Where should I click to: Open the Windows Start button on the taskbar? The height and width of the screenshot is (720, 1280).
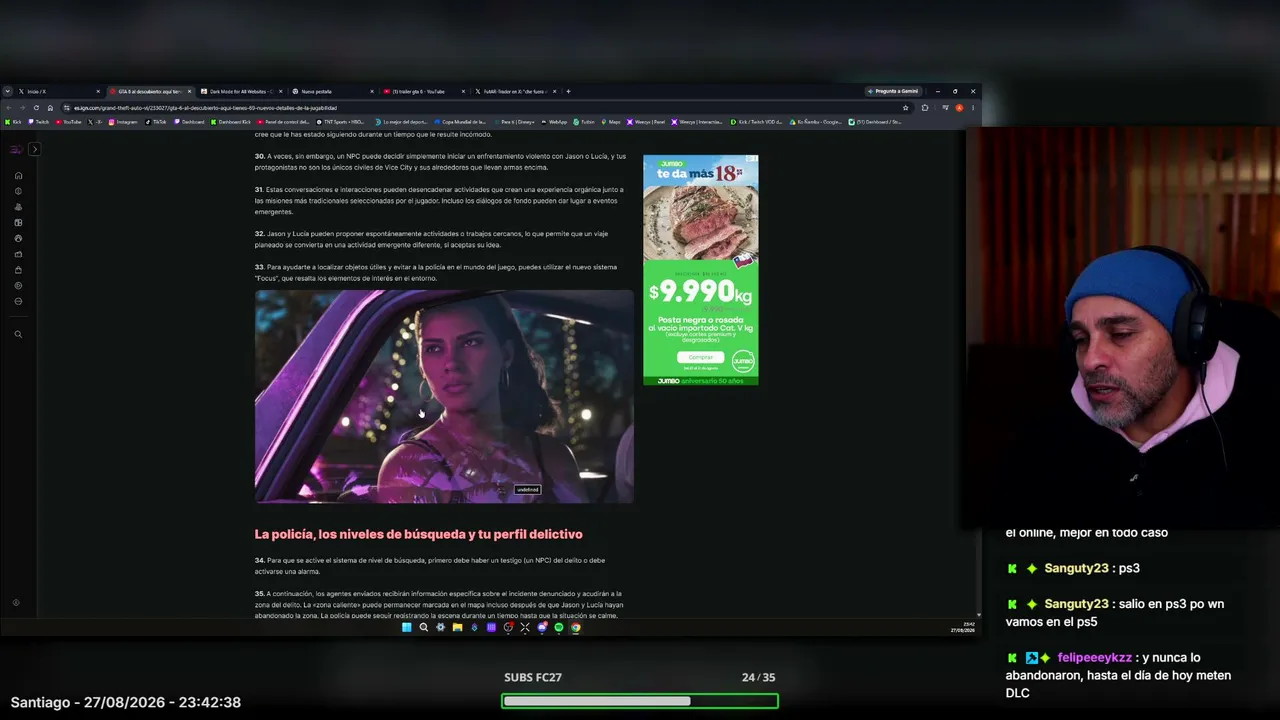pos(406,628)
